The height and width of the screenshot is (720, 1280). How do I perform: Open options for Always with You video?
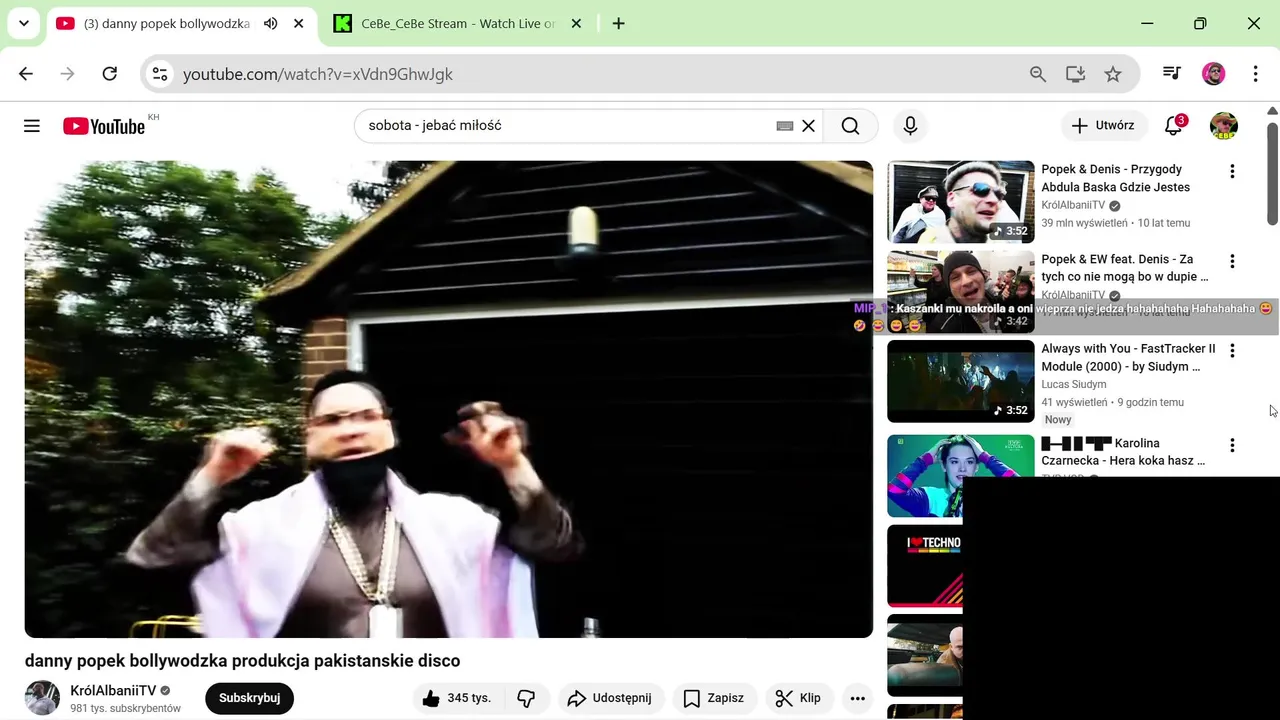pyautogui.click(x=1232, y=350)
